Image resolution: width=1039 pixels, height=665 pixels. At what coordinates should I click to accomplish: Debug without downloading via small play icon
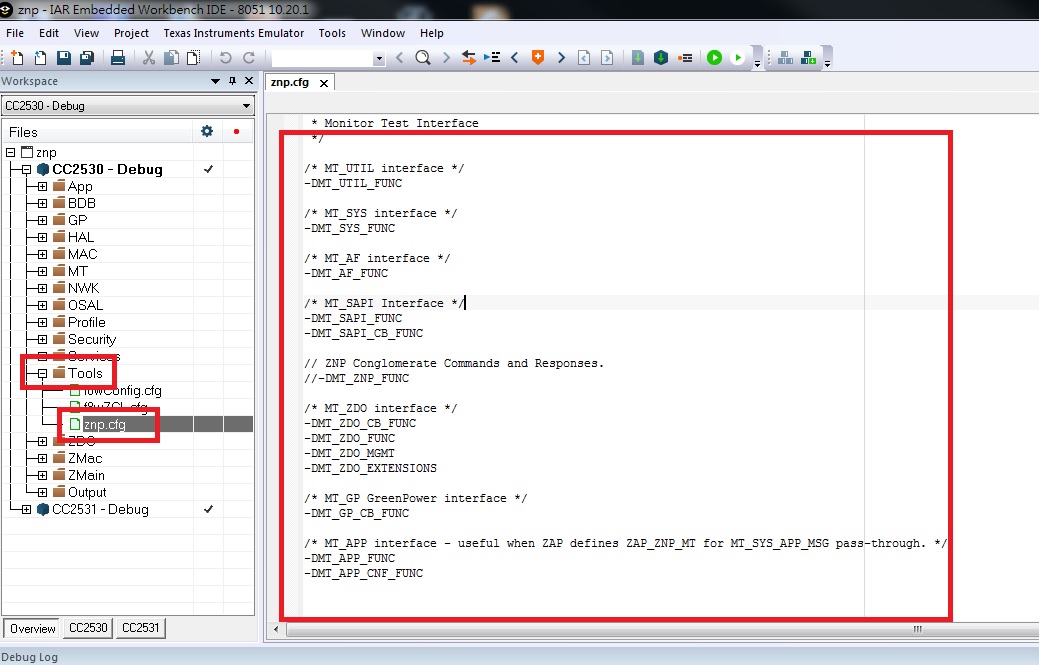pyautogui.click(x=738, y=58)
